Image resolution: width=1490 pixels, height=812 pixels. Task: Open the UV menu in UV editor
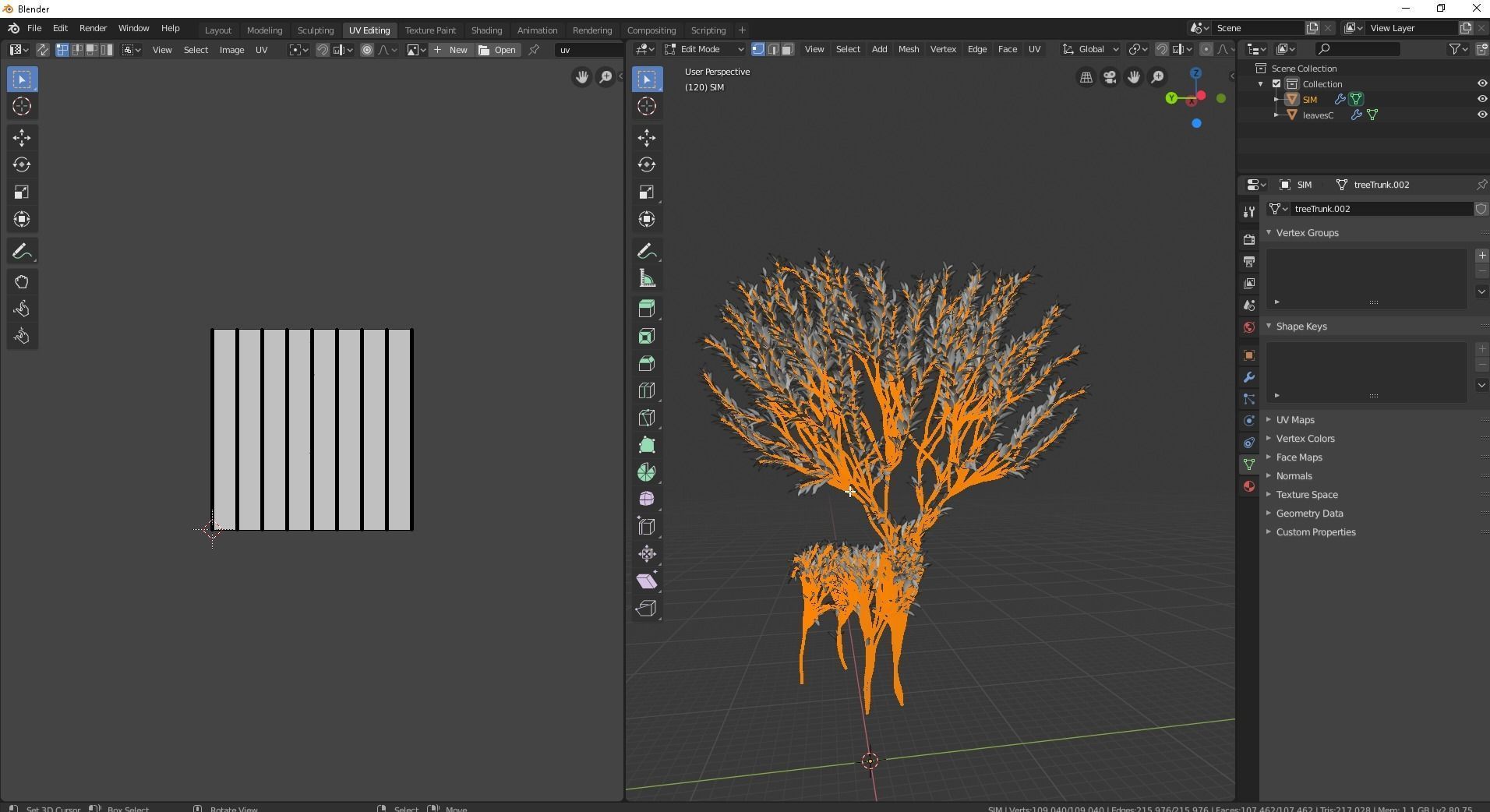click(262, 50)
